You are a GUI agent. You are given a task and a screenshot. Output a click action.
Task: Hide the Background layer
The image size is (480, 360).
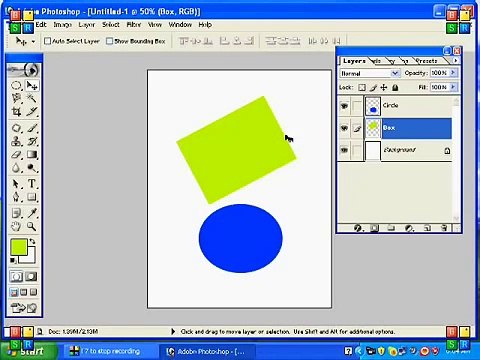pyautogui.click(x=344, y=150)
